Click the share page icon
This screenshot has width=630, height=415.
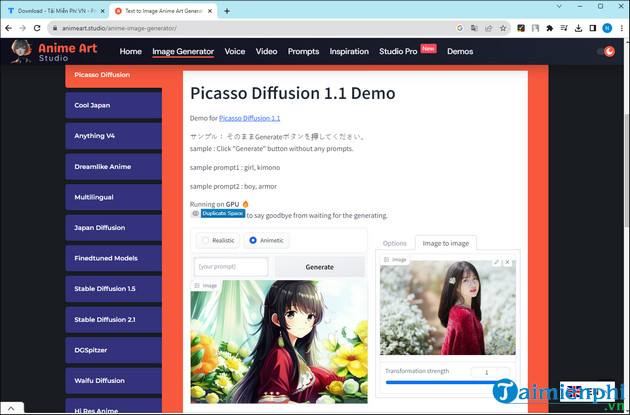coord(489,28)
